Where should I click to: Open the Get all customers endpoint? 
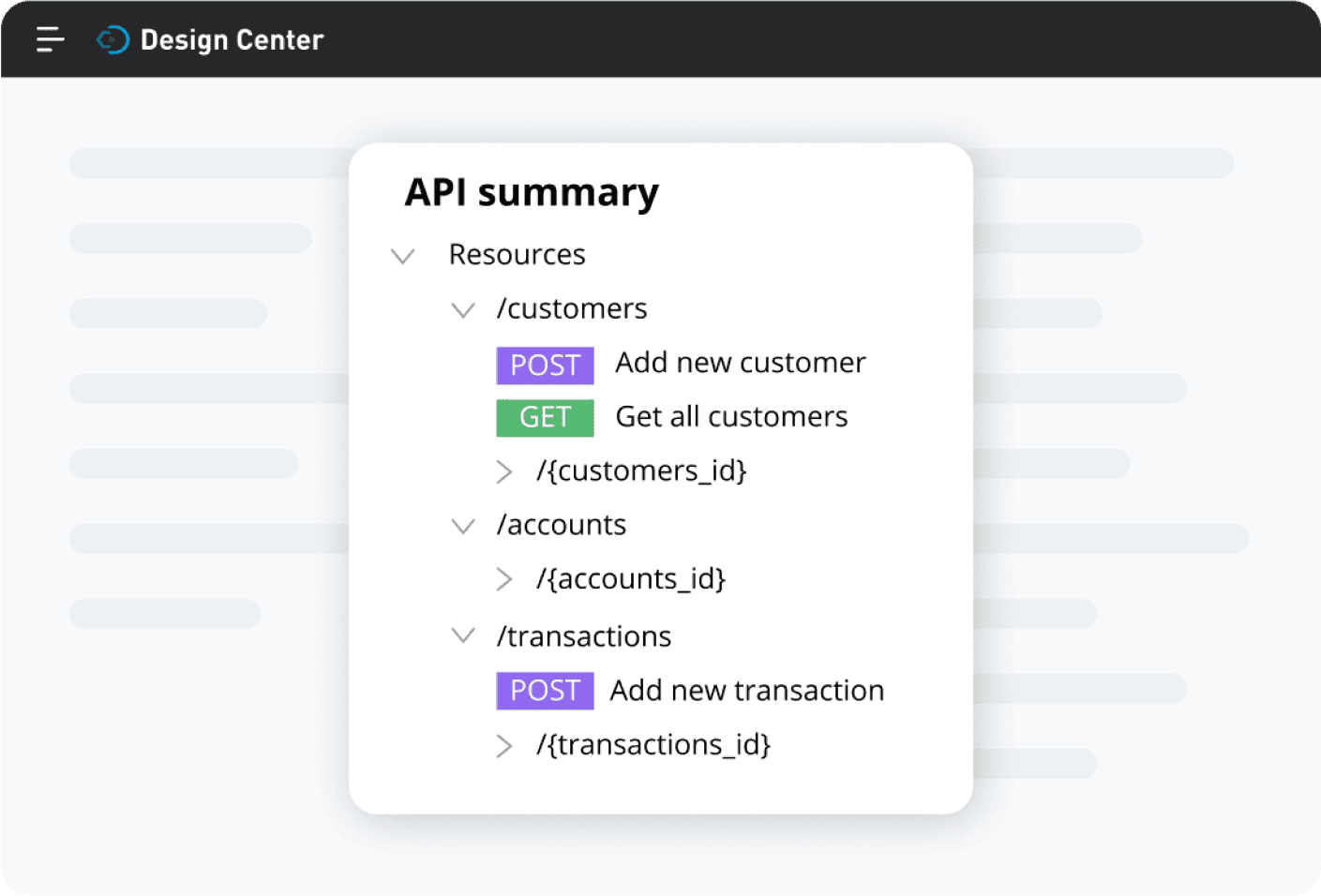[731, 416]
